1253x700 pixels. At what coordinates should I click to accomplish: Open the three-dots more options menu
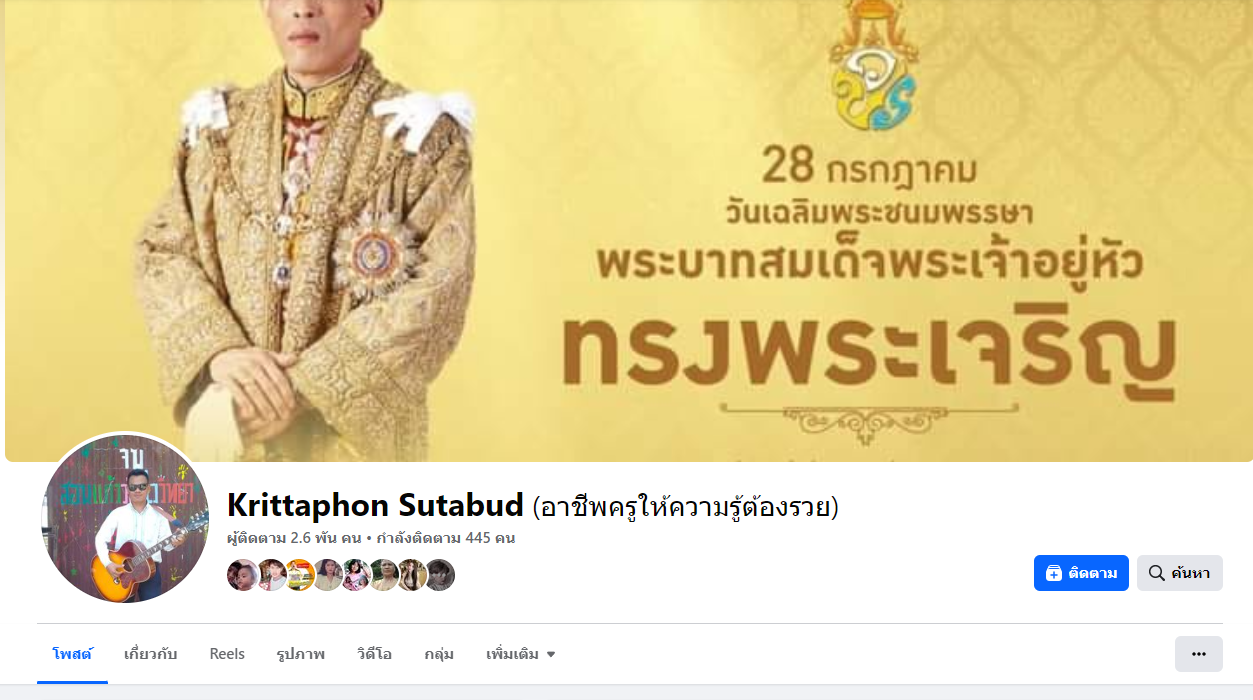coord(1198,654)
